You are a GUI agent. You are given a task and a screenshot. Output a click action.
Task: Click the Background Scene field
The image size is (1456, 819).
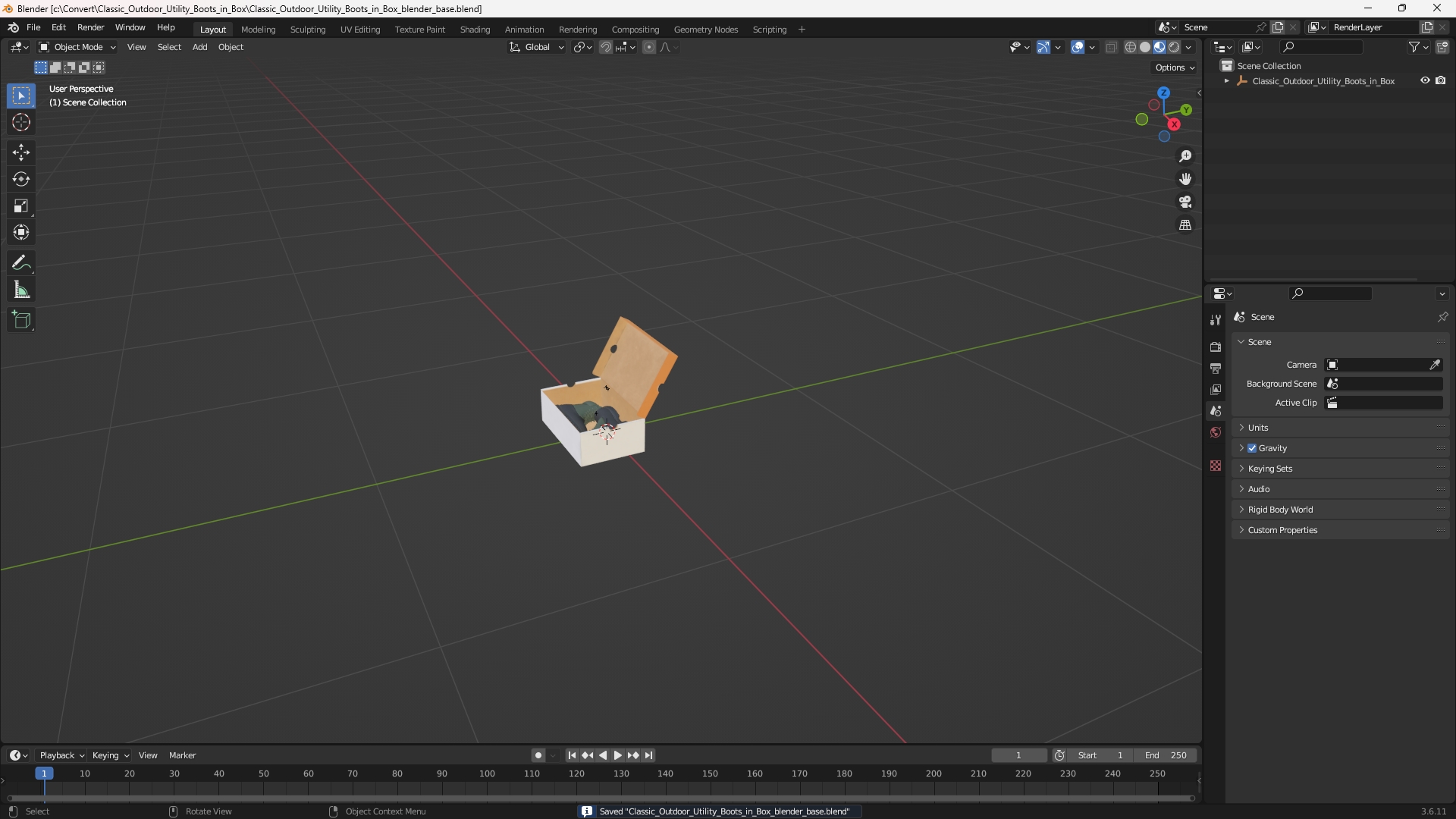[x=1384, y=384]
